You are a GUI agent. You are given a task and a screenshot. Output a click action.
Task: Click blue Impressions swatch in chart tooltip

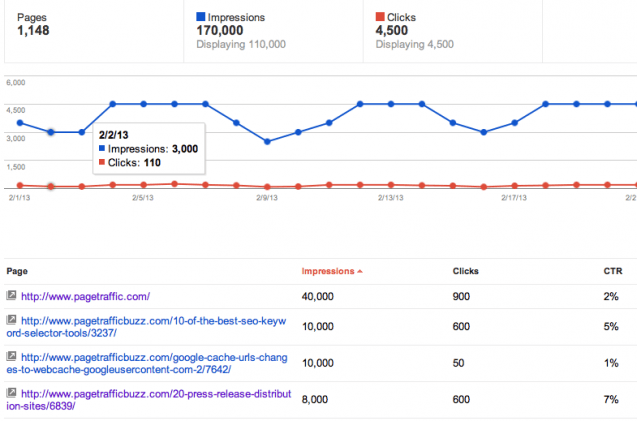coord(100,149)
